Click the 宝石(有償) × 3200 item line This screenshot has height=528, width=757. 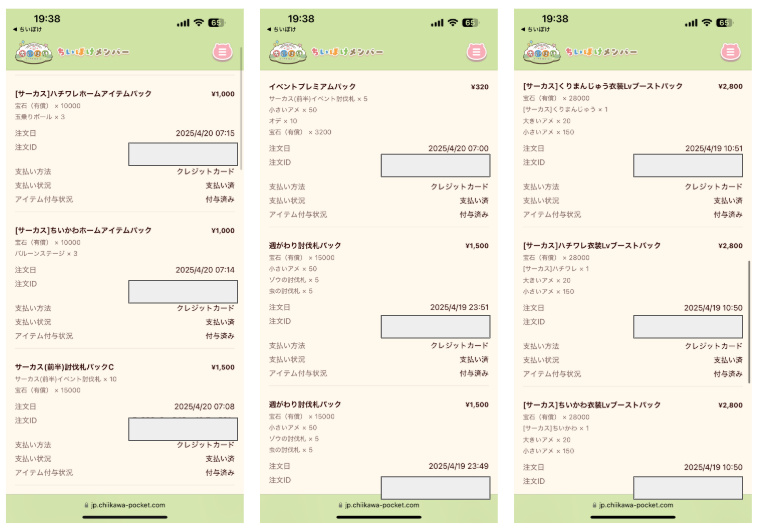click(300, 132)
